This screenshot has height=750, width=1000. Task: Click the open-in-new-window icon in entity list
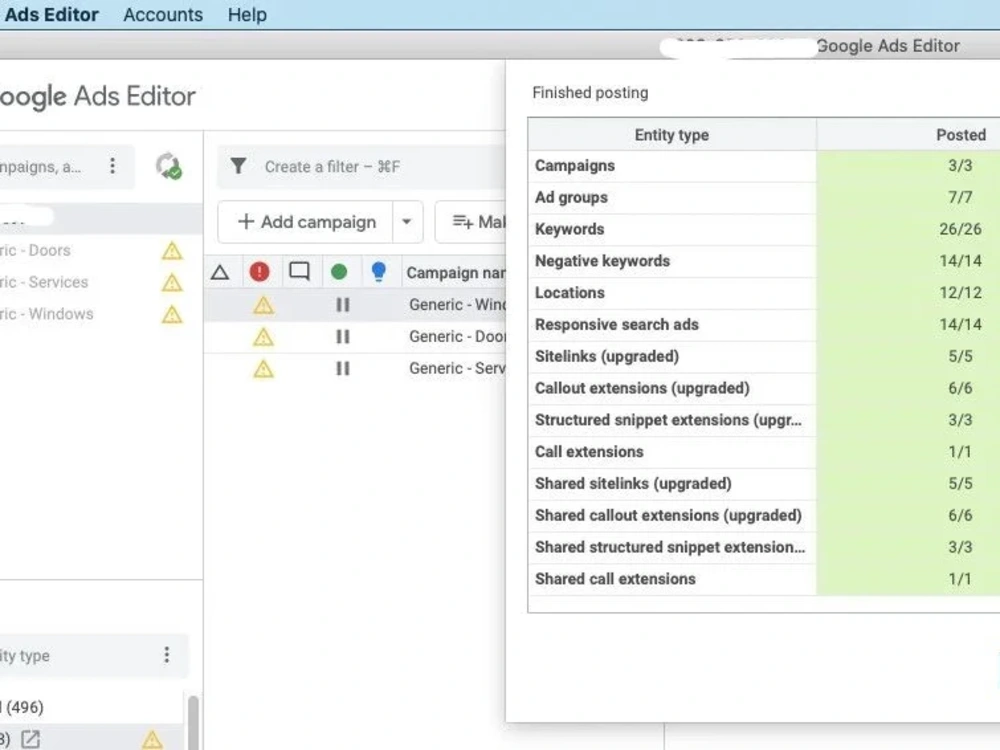pos(30,740)
